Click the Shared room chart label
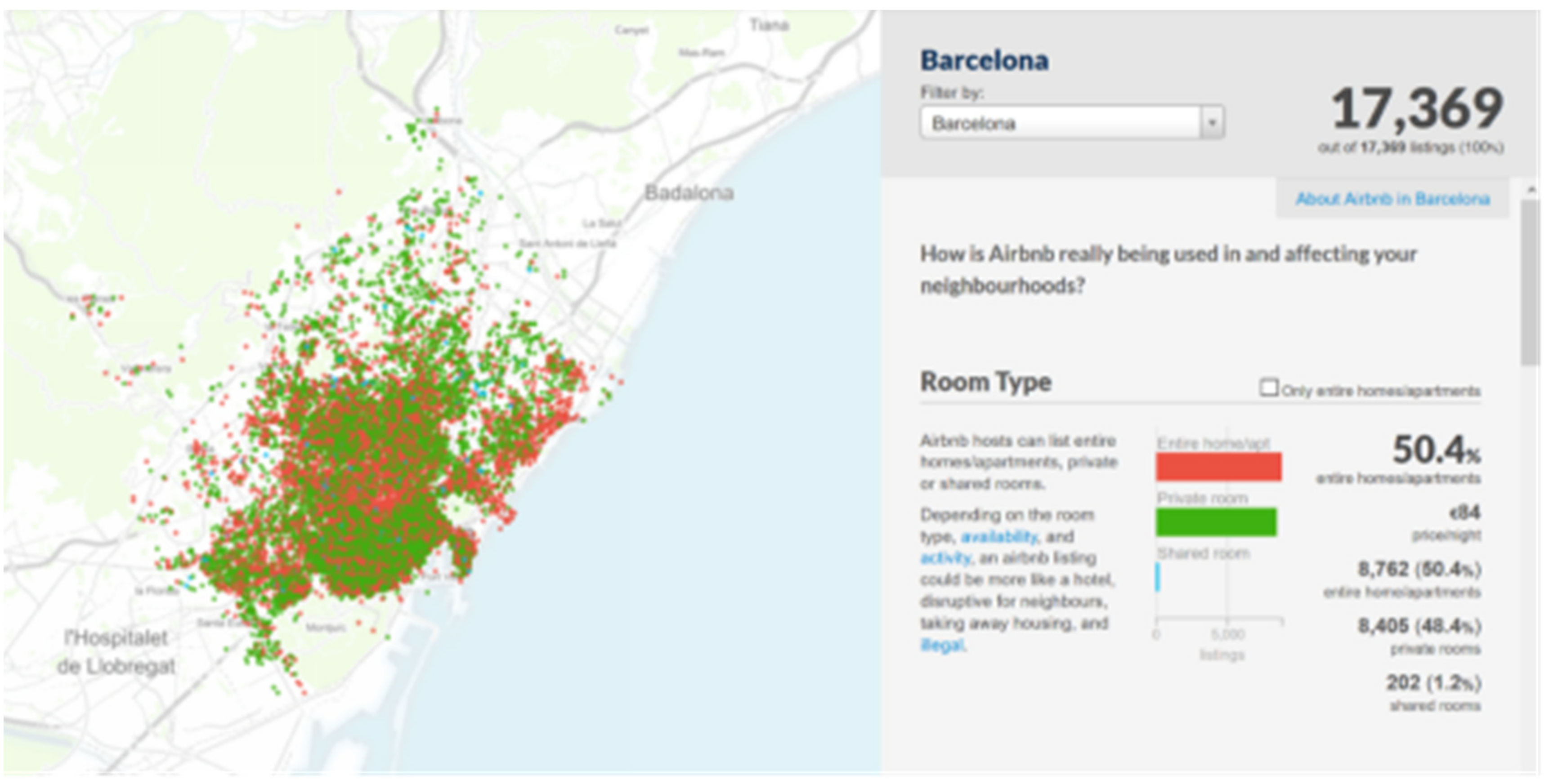The image size is (1549, 784). tap(1203, 553)
